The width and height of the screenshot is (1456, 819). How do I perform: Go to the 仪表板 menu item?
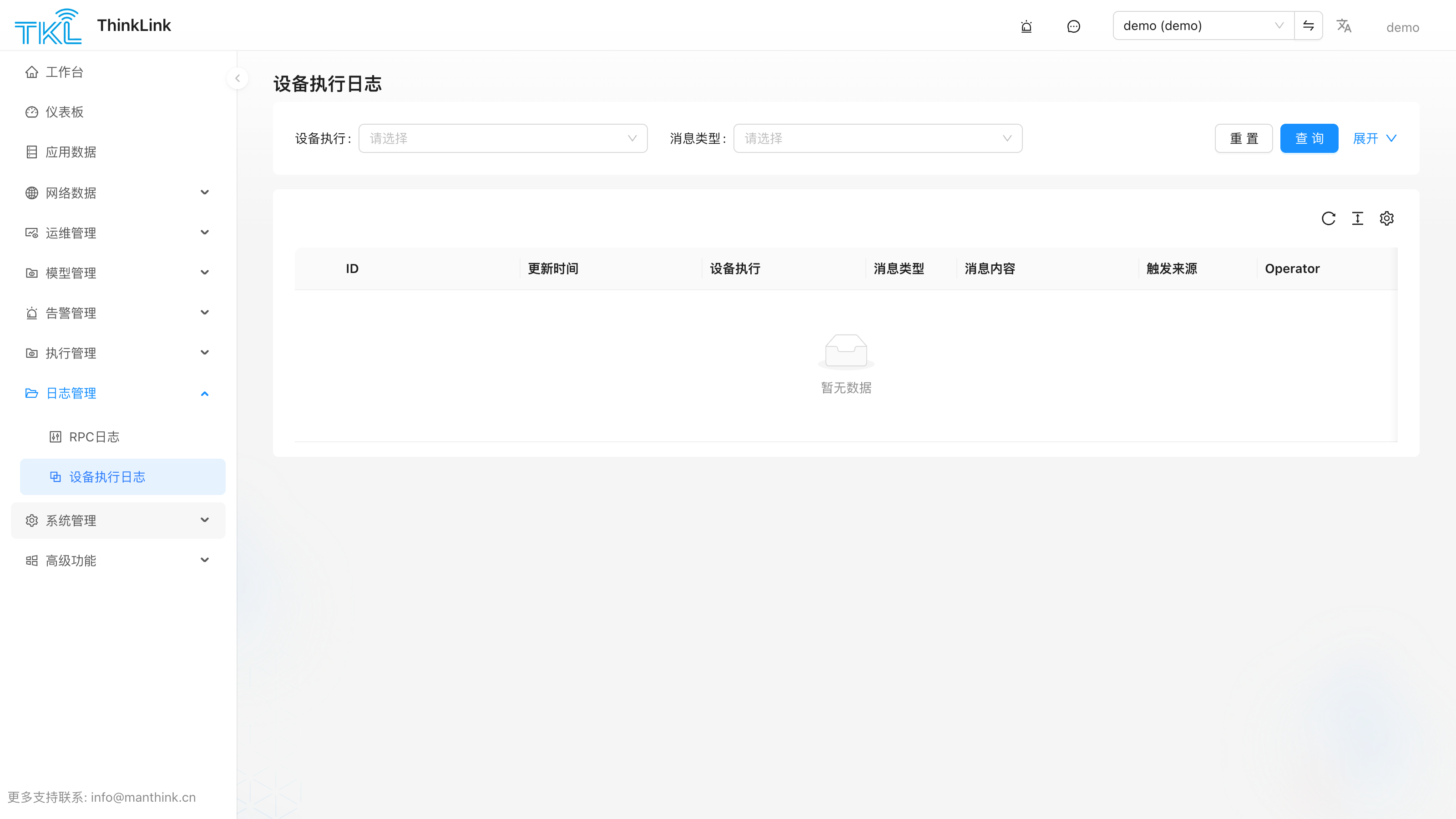pos(118,112)
